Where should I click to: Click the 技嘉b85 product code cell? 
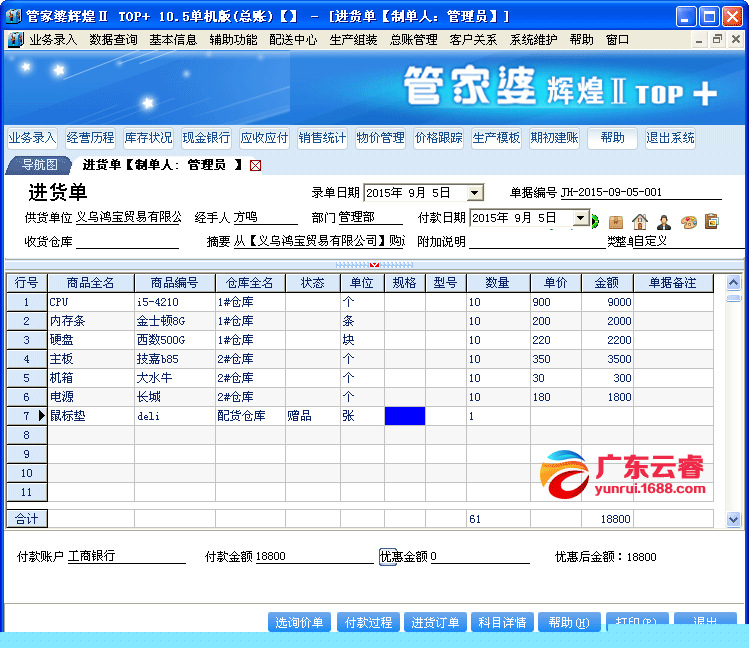[x=175, y=359]
